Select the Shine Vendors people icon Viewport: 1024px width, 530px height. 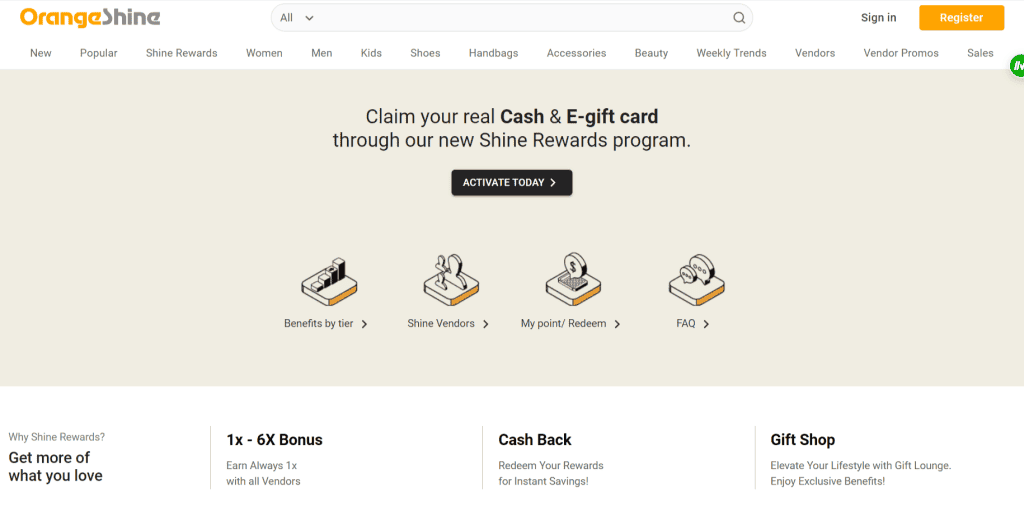coord(451,280)
